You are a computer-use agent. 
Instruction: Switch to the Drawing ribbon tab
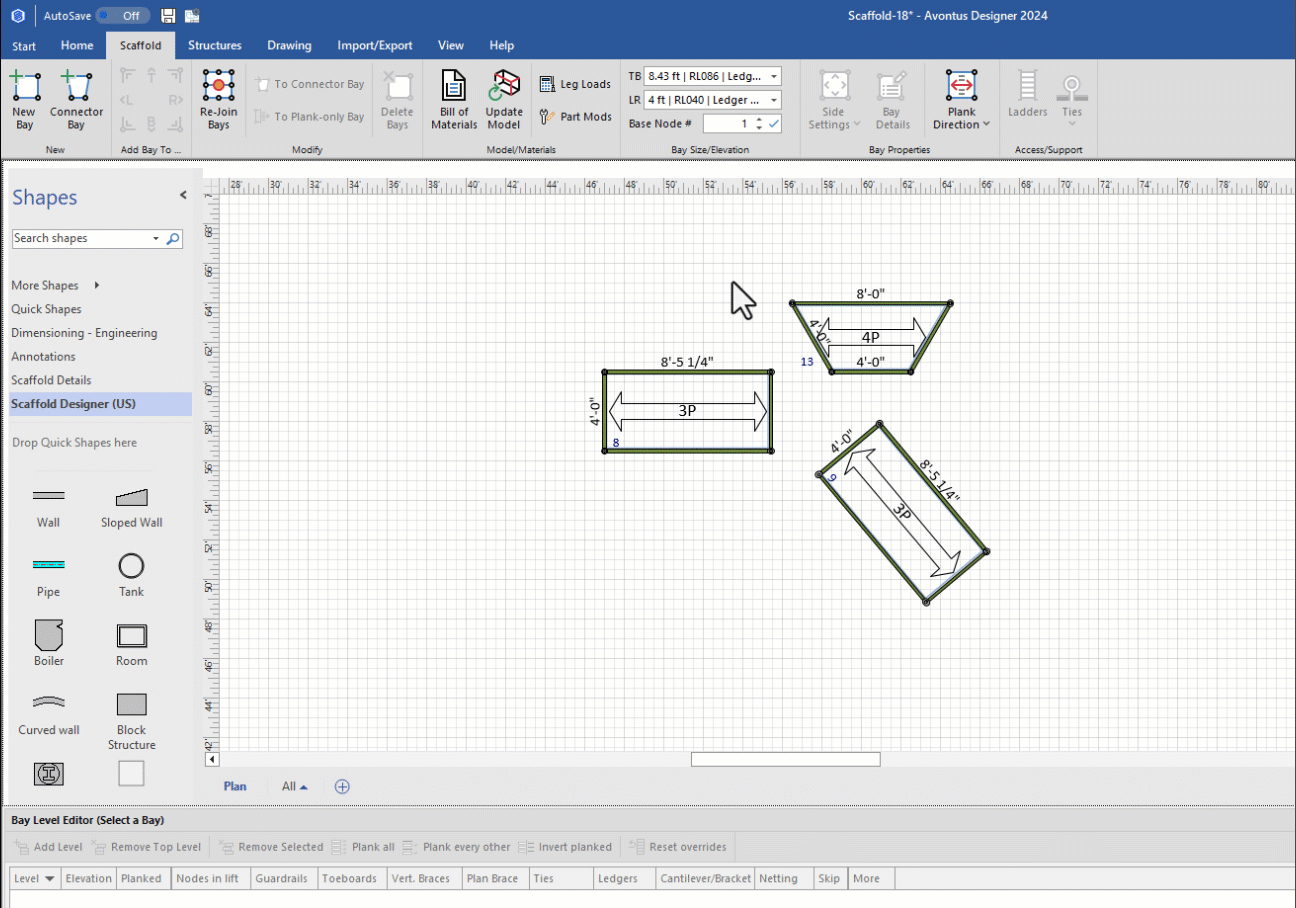[x=289, y=45]
